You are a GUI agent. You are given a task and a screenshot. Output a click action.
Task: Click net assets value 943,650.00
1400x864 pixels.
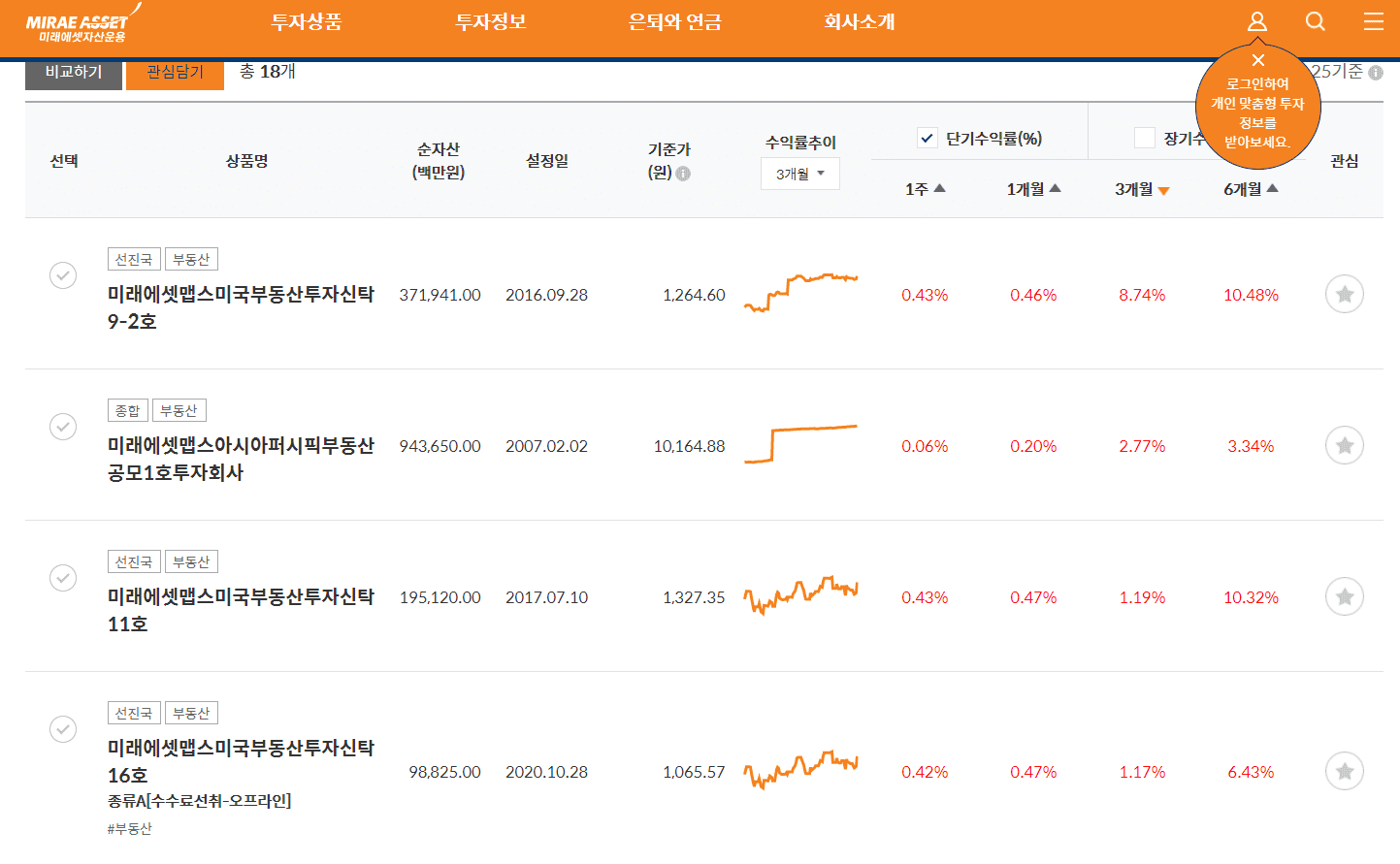point(440,446)
